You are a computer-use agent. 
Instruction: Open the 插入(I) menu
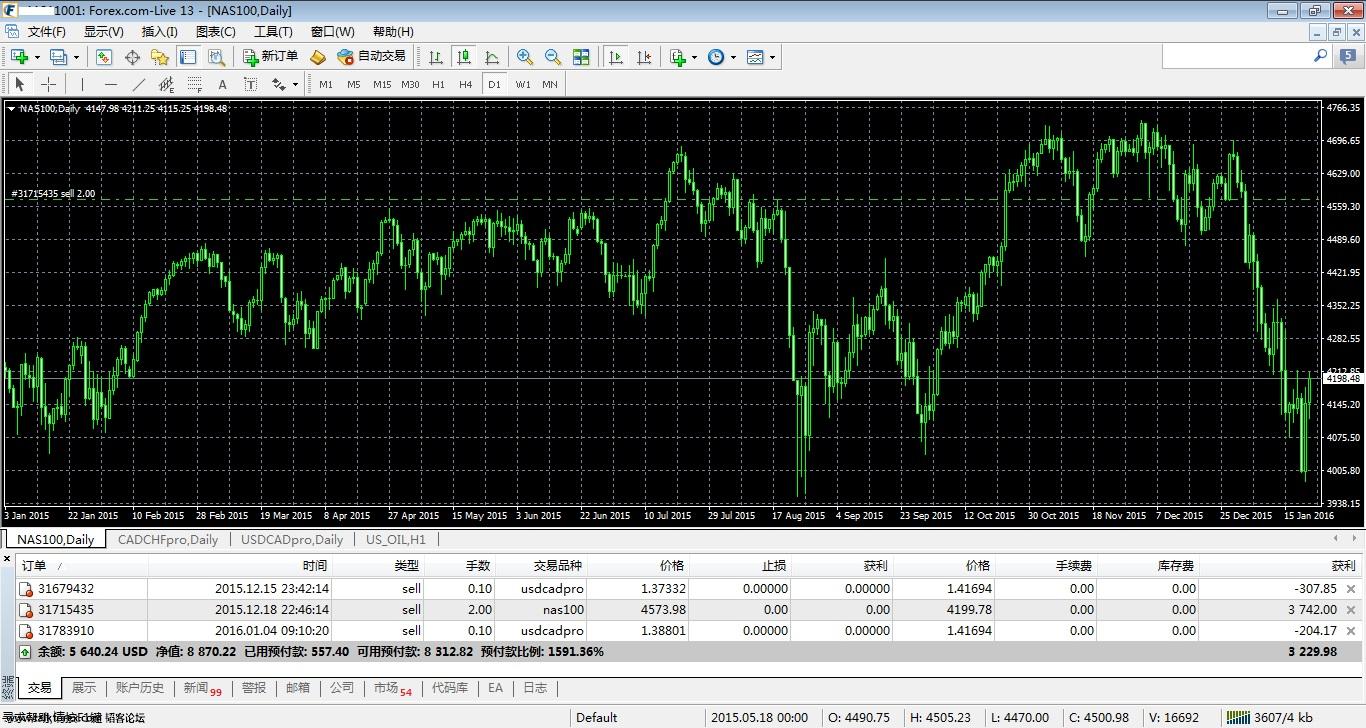(159, 31)
